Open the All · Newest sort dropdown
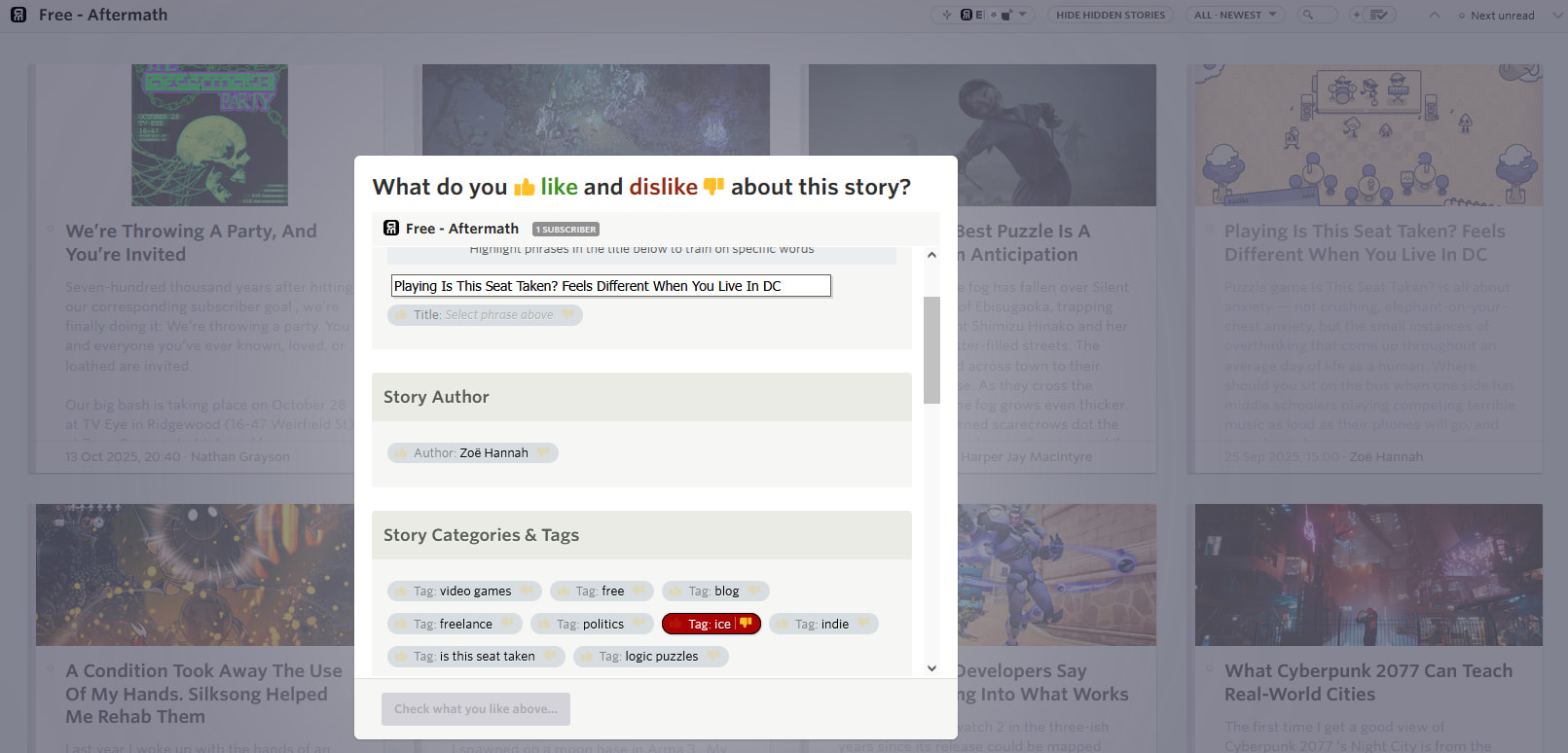 [1234, 15]
